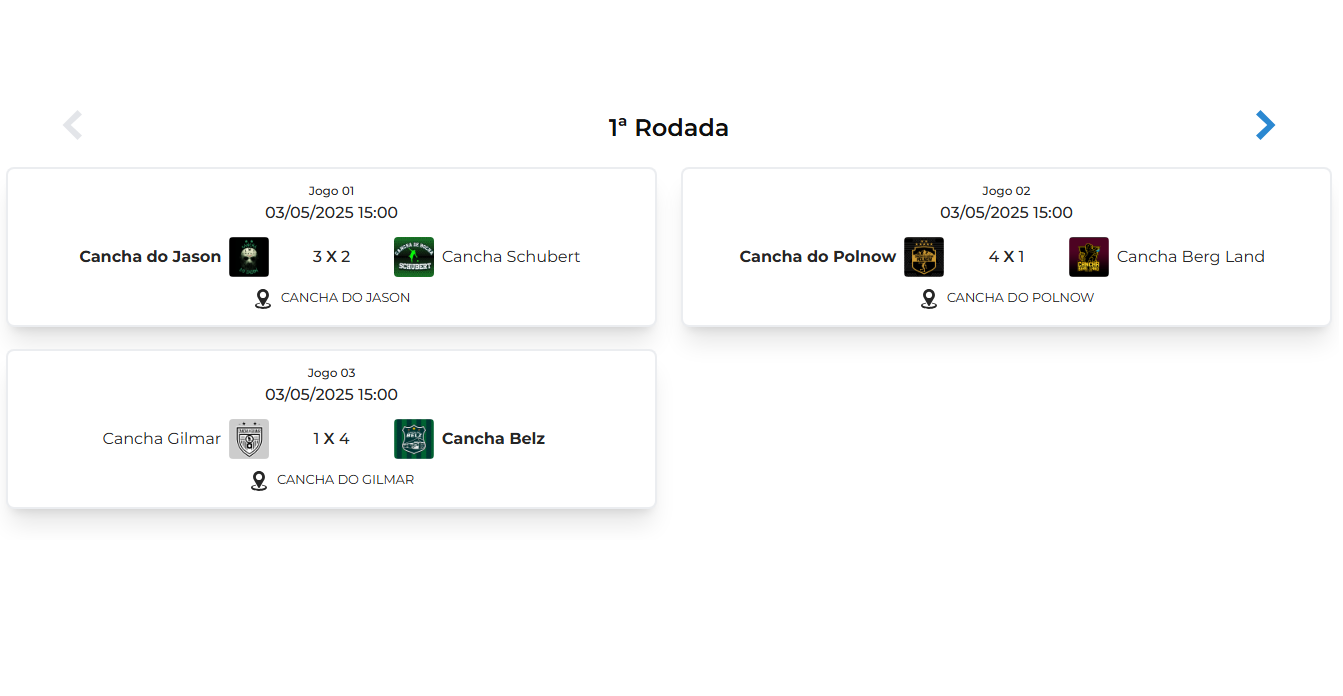Viewport: 1343px width, 696px height.
Task: Open Cancha Schubert team crest
Action: pos(414,257)
